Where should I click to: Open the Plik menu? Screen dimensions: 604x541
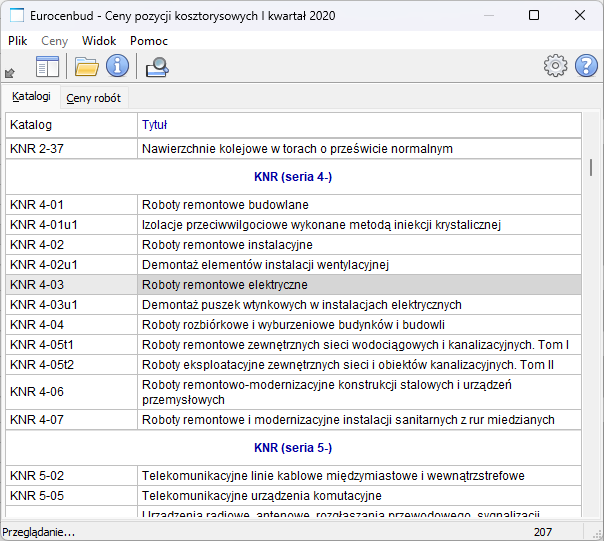tap(18, 41)
